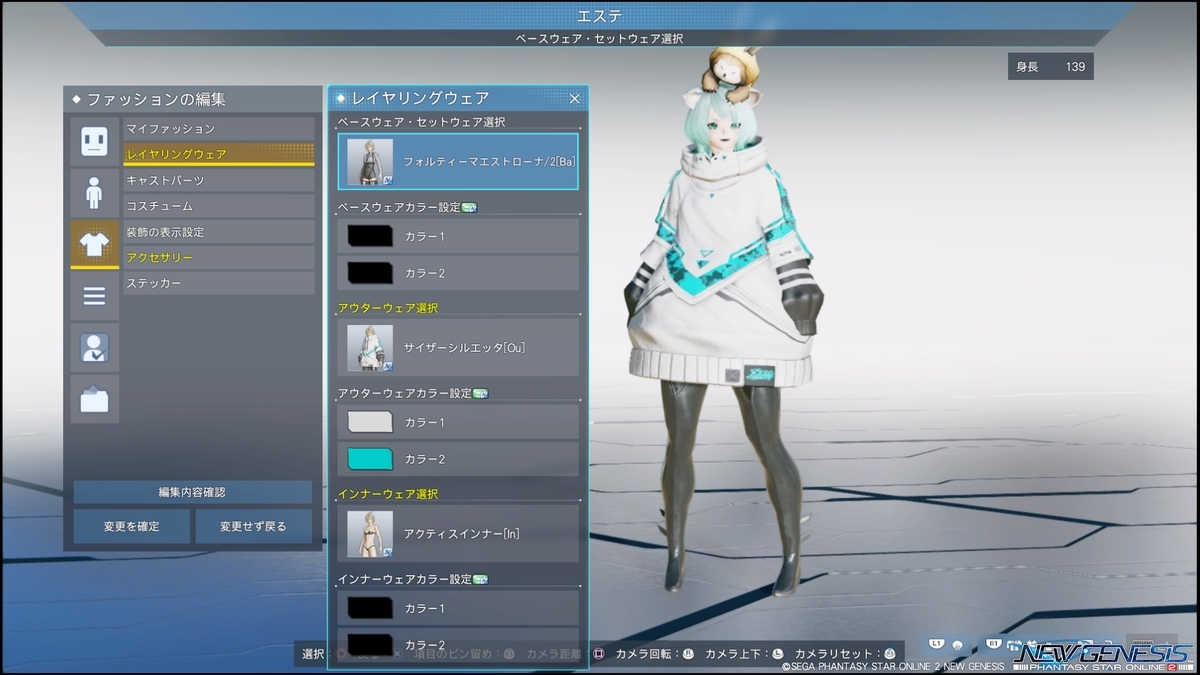Viewport: 1200px width, 675px height.
Task: Open アクセサリー menu entry
Action: 219,258
